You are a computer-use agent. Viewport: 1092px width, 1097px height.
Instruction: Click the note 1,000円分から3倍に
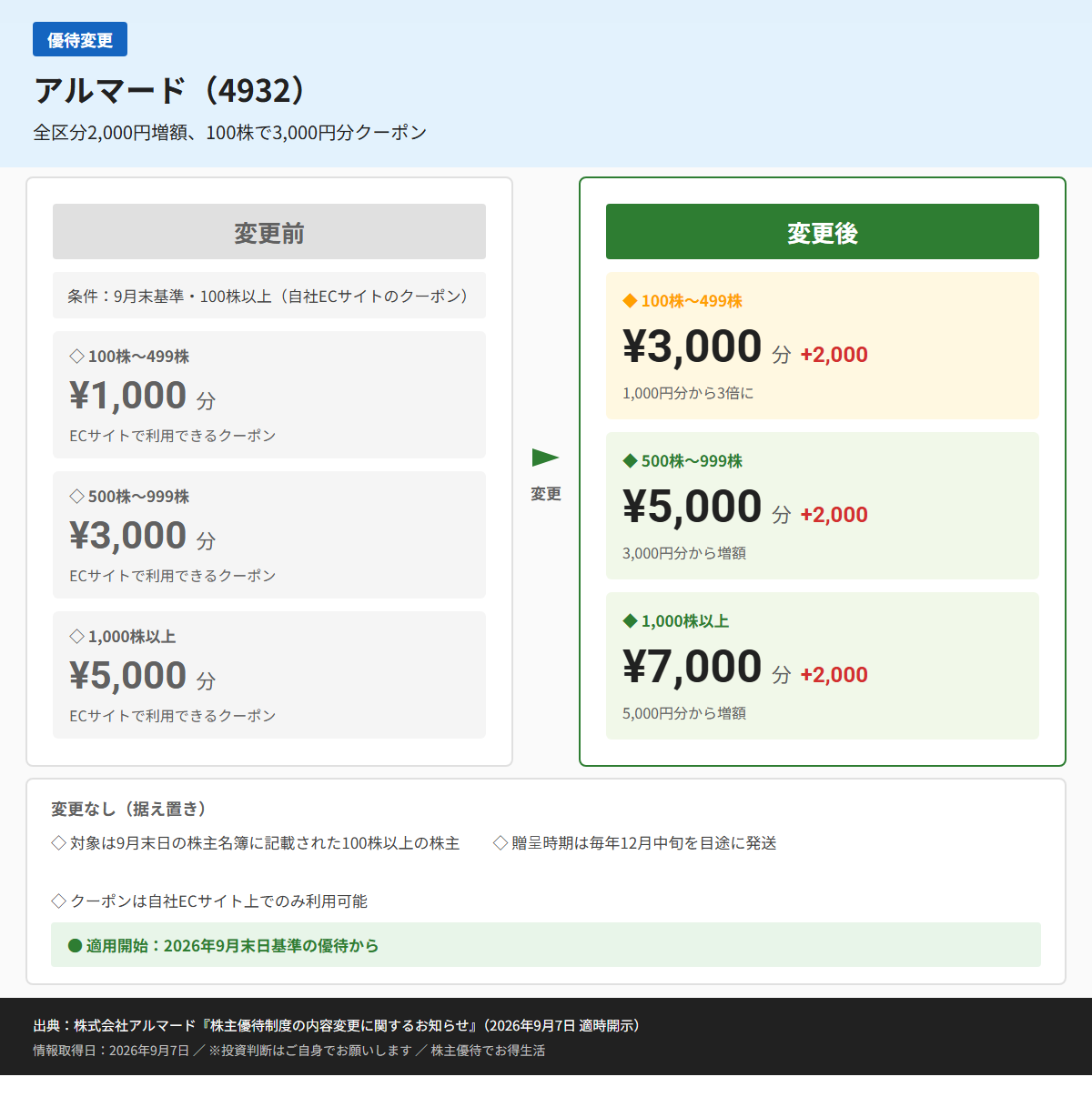click(x=688, y=393)
